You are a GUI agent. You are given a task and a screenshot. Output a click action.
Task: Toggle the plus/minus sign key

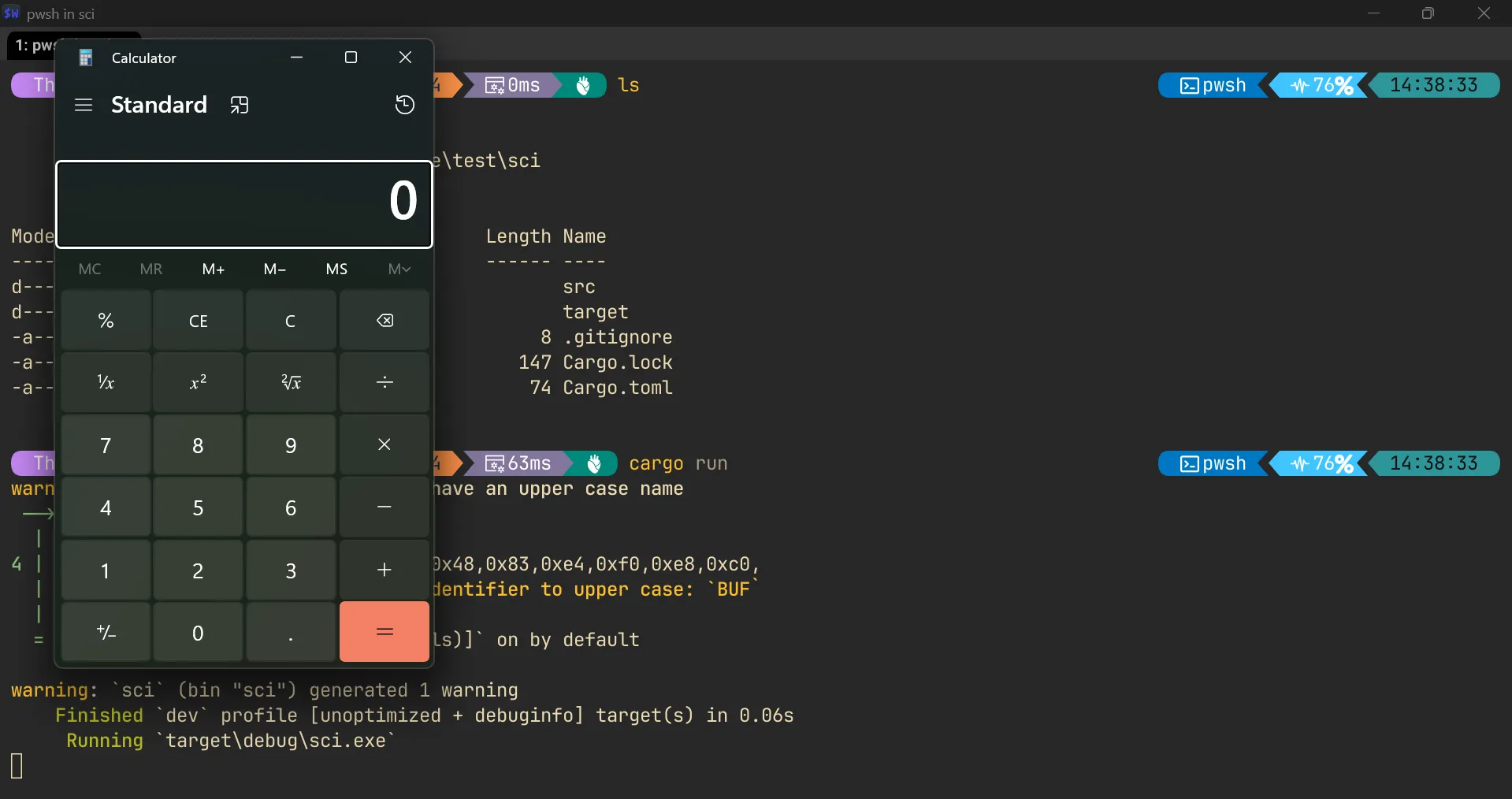pos(106,632)
